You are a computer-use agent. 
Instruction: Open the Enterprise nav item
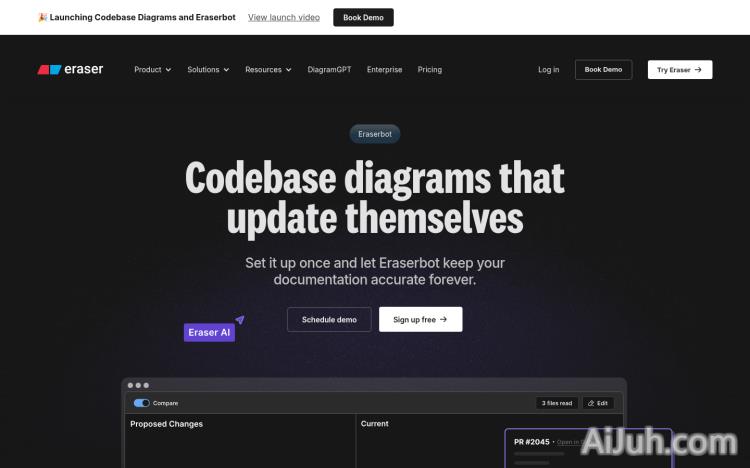tap(384, 70)
